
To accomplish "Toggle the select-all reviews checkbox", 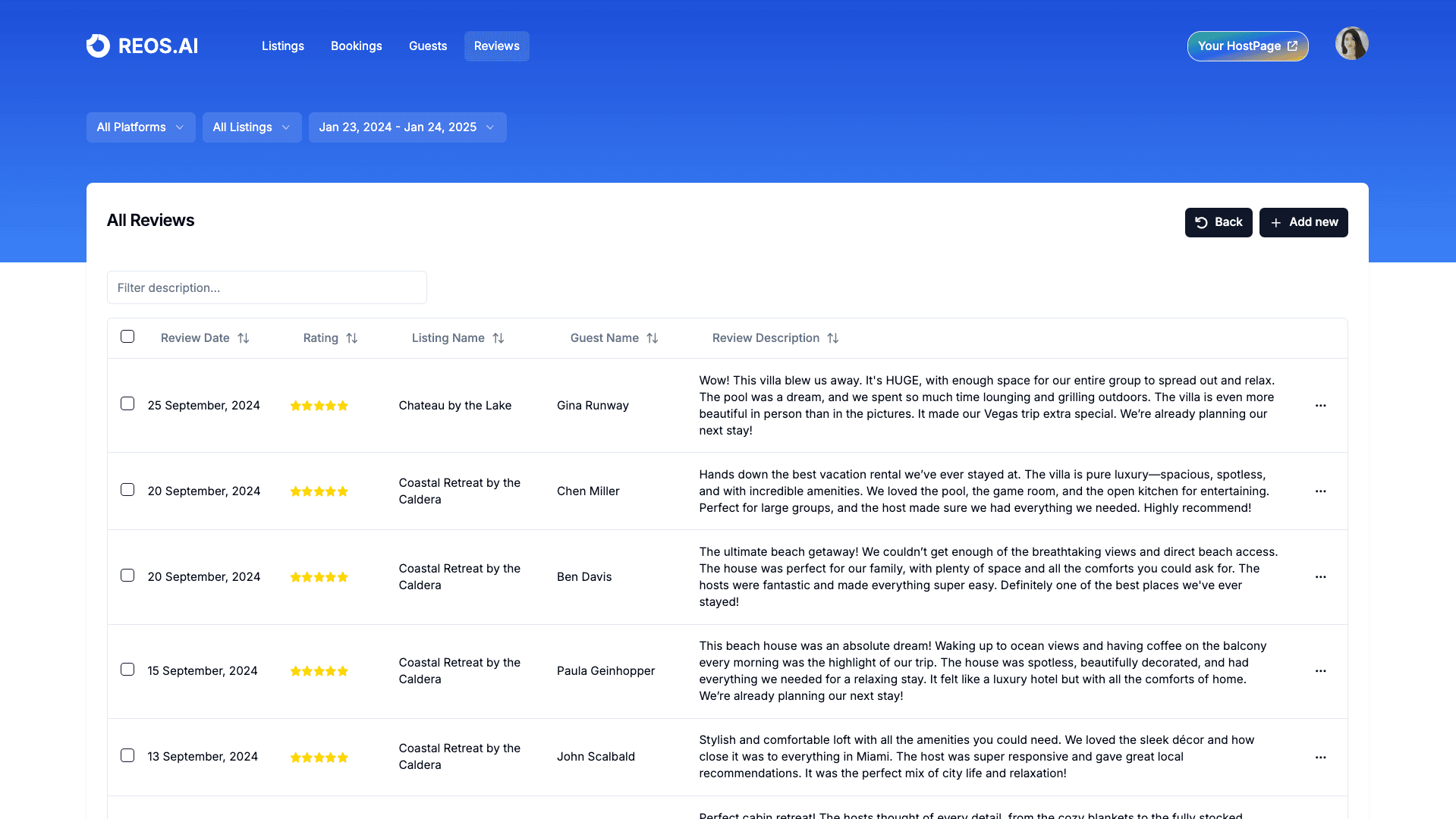I will click(x=127, y=337).
